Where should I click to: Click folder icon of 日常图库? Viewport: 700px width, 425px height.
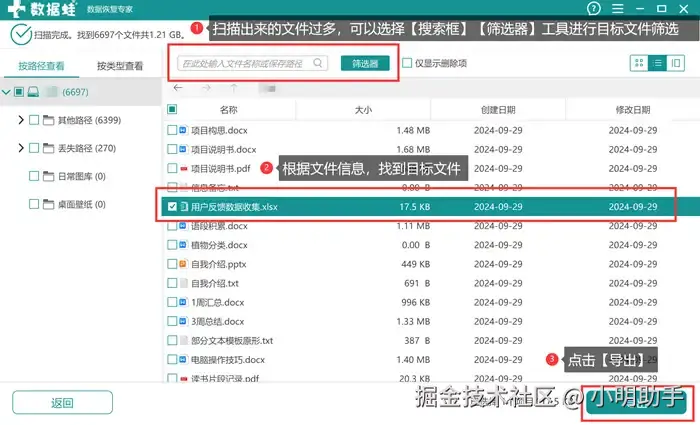(x=48, y=176)
